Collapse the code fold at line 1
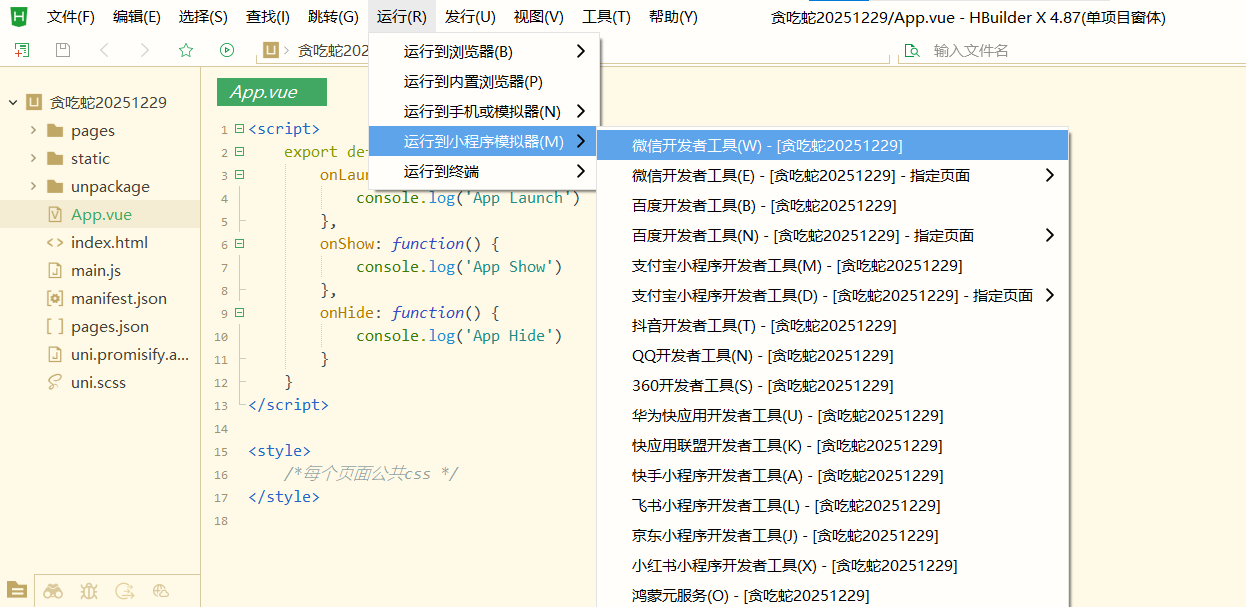Image resolution: width=1246 pixels, height=607 pixels. [239, 129]
